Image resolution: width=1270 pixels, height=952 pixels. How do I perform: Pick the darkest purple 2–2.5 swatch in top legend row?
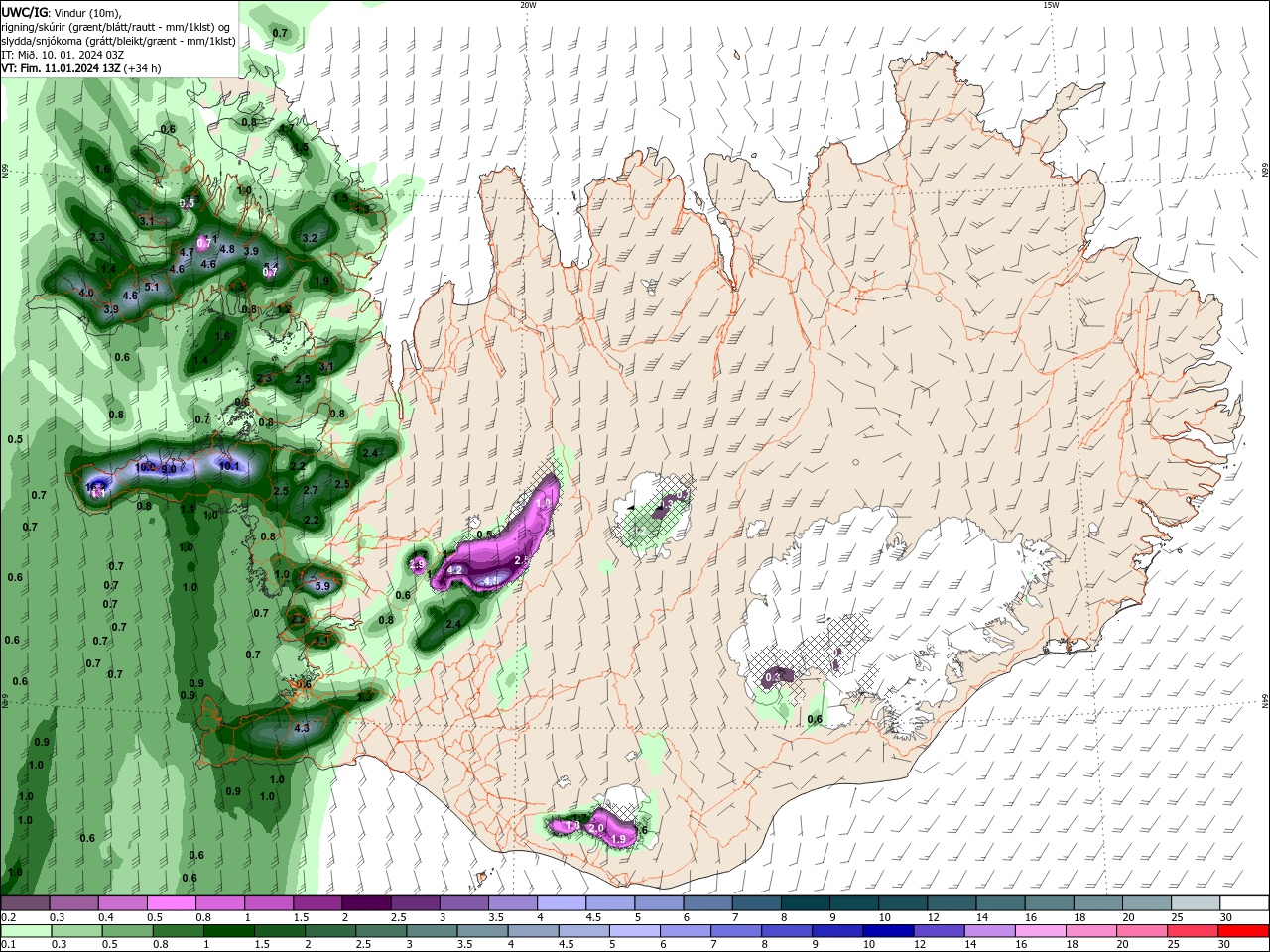366,903
